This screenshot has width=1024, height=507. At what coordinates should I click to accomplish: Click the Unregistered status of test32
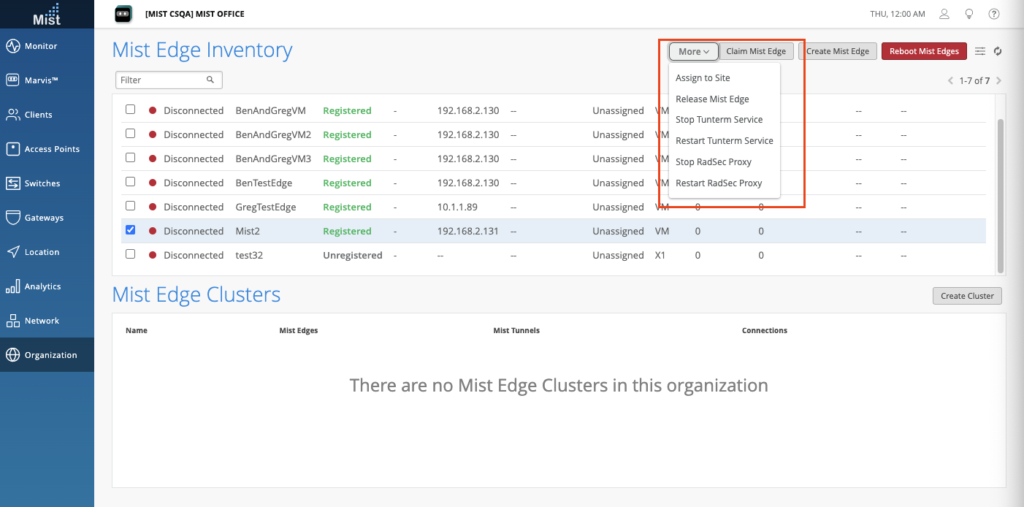tap(353, 255)
